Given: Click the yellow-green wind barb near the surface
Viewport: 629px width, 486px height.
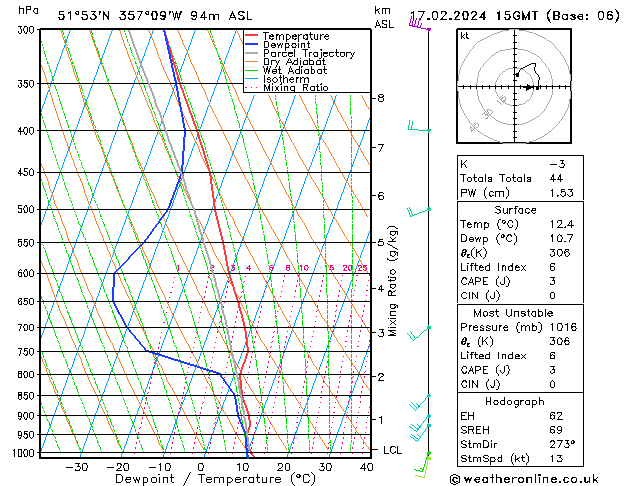Looking at the screenshot, I should pyautogui.click(x=423, y=462).
